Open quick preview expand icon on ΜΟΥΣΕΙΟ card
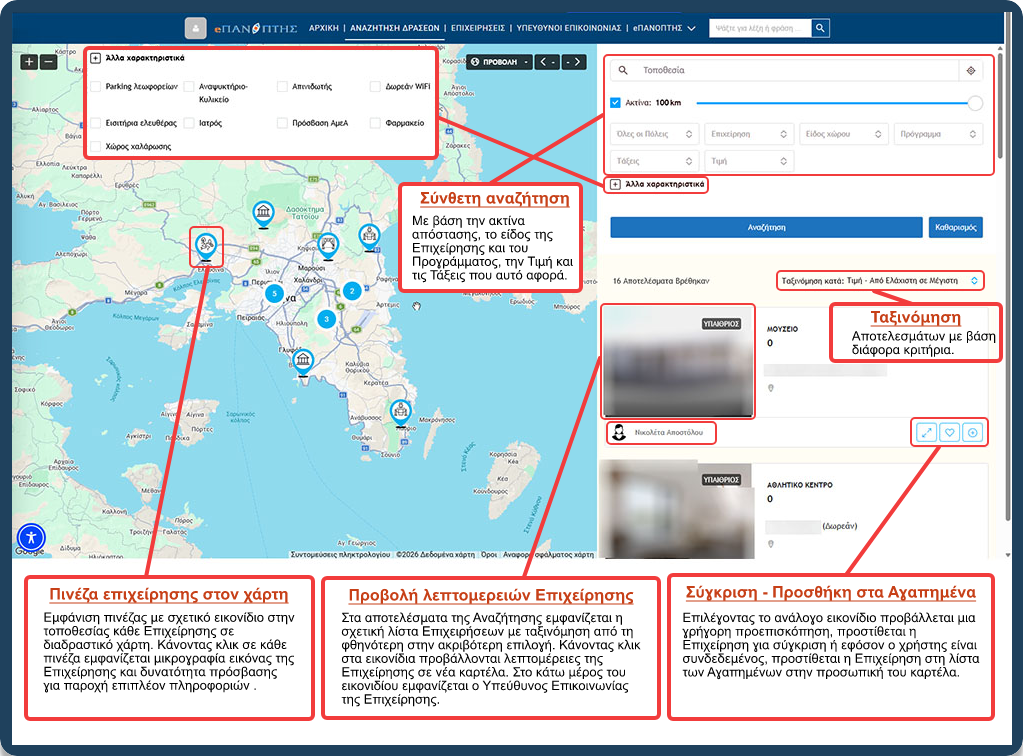 pos(926,432)
